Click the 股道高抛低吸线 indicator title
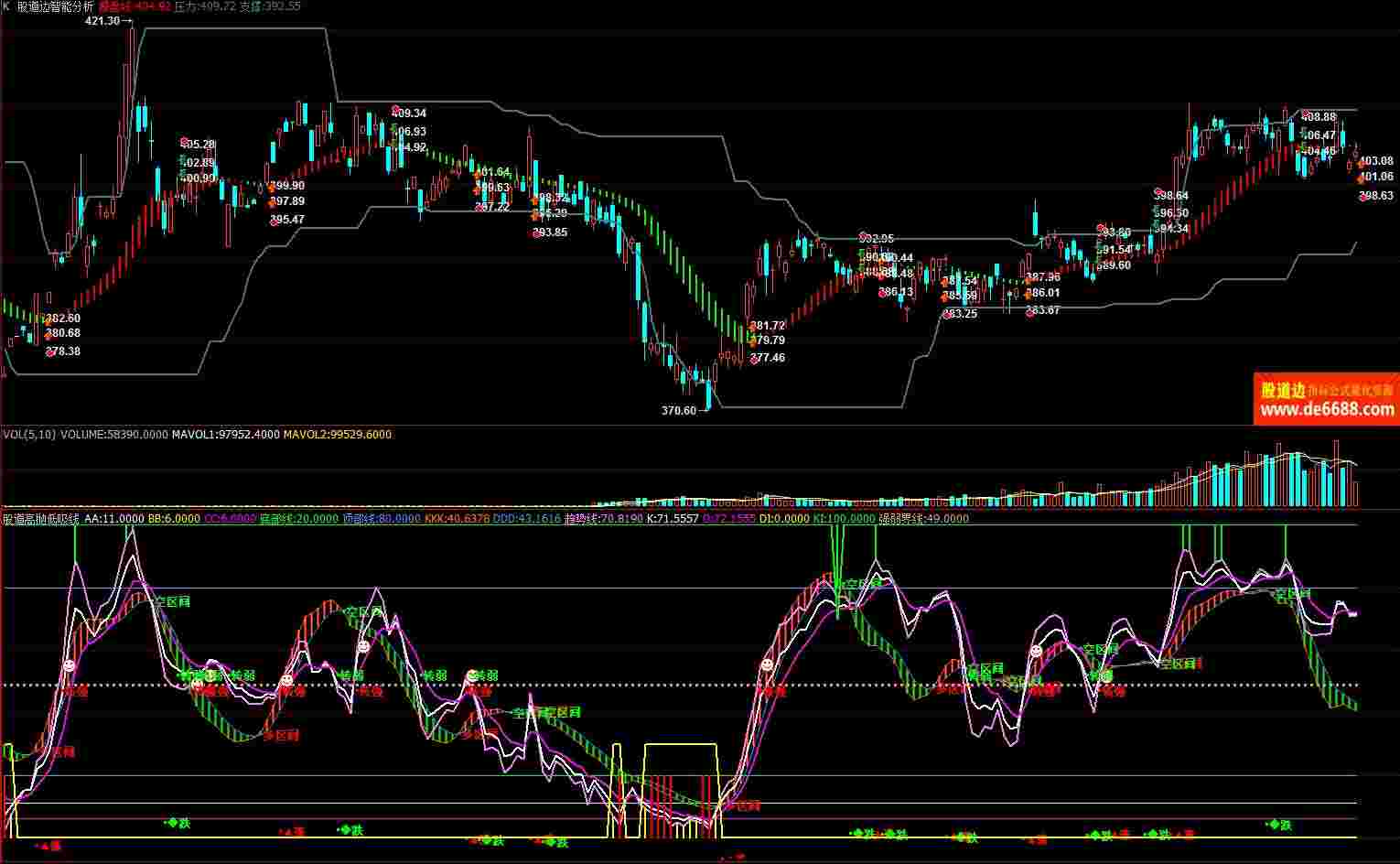The width and height of the screenshot is (1400, 864). pyautogui.click(x=41, y=519)
